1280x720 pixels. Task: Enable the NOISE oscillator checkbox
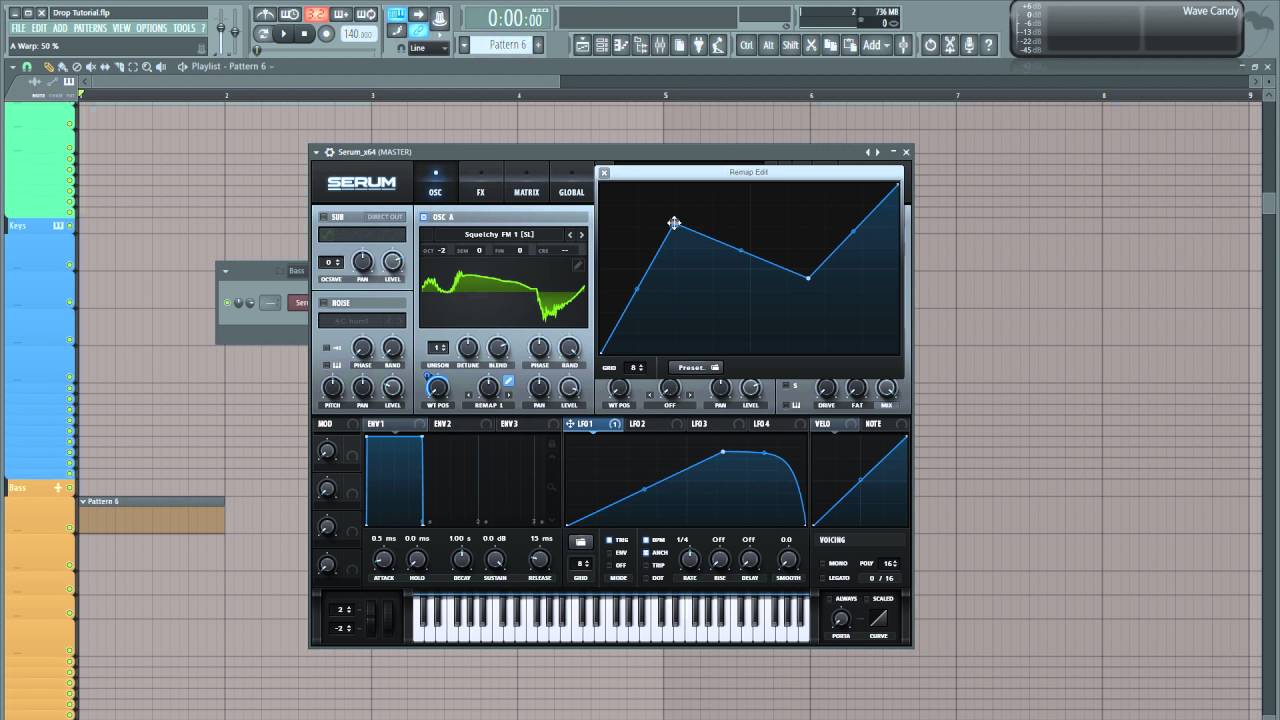tap(323, 303)
